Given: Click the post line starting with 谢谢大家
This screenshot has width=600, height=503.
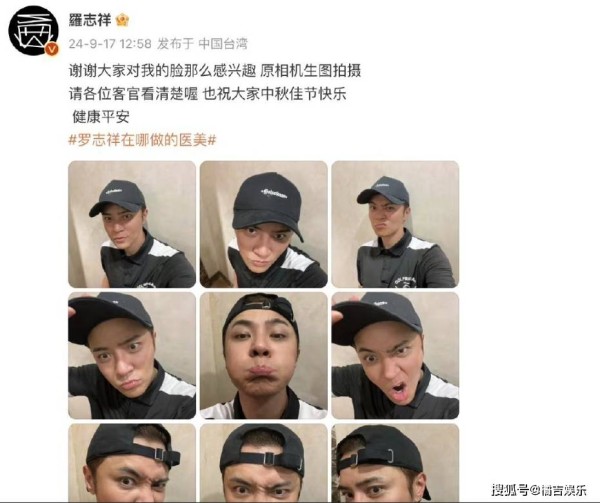Looking at the screenshot, I should pyautogui.click(x=215, y=71).
